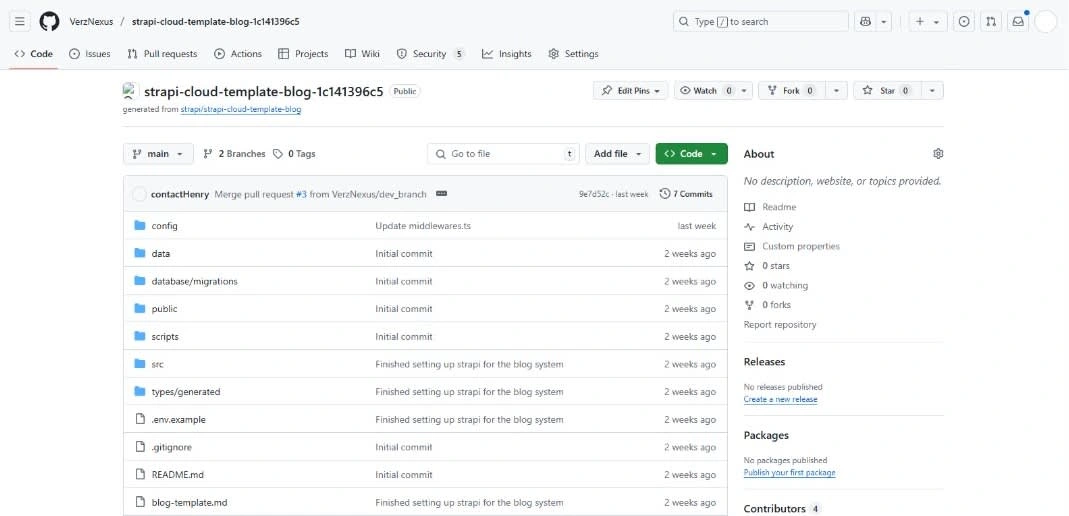Open the 2 Branches link
This screenshot has width=1069, height=516.
click(235, 154)
